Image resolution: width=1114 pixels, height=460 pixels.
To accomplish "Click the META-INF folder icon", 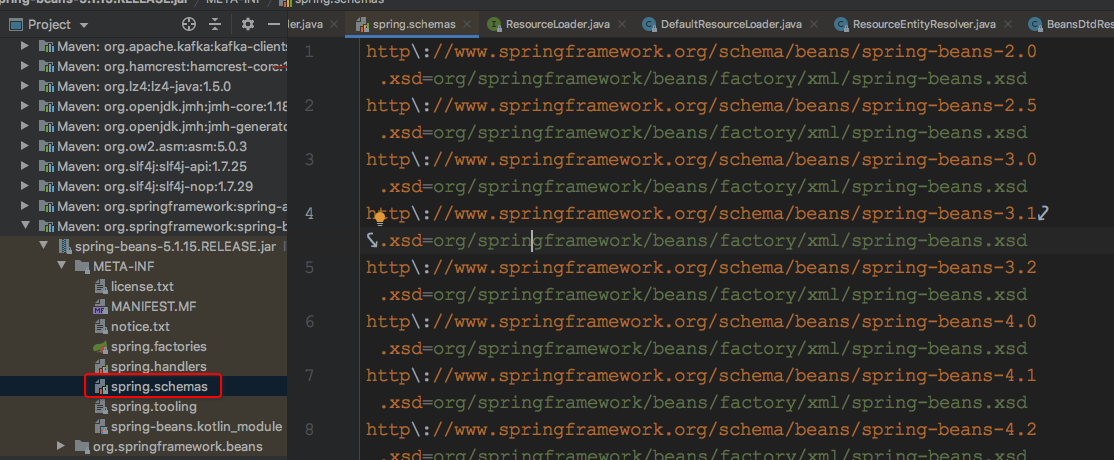I will (x=82, y=267).
